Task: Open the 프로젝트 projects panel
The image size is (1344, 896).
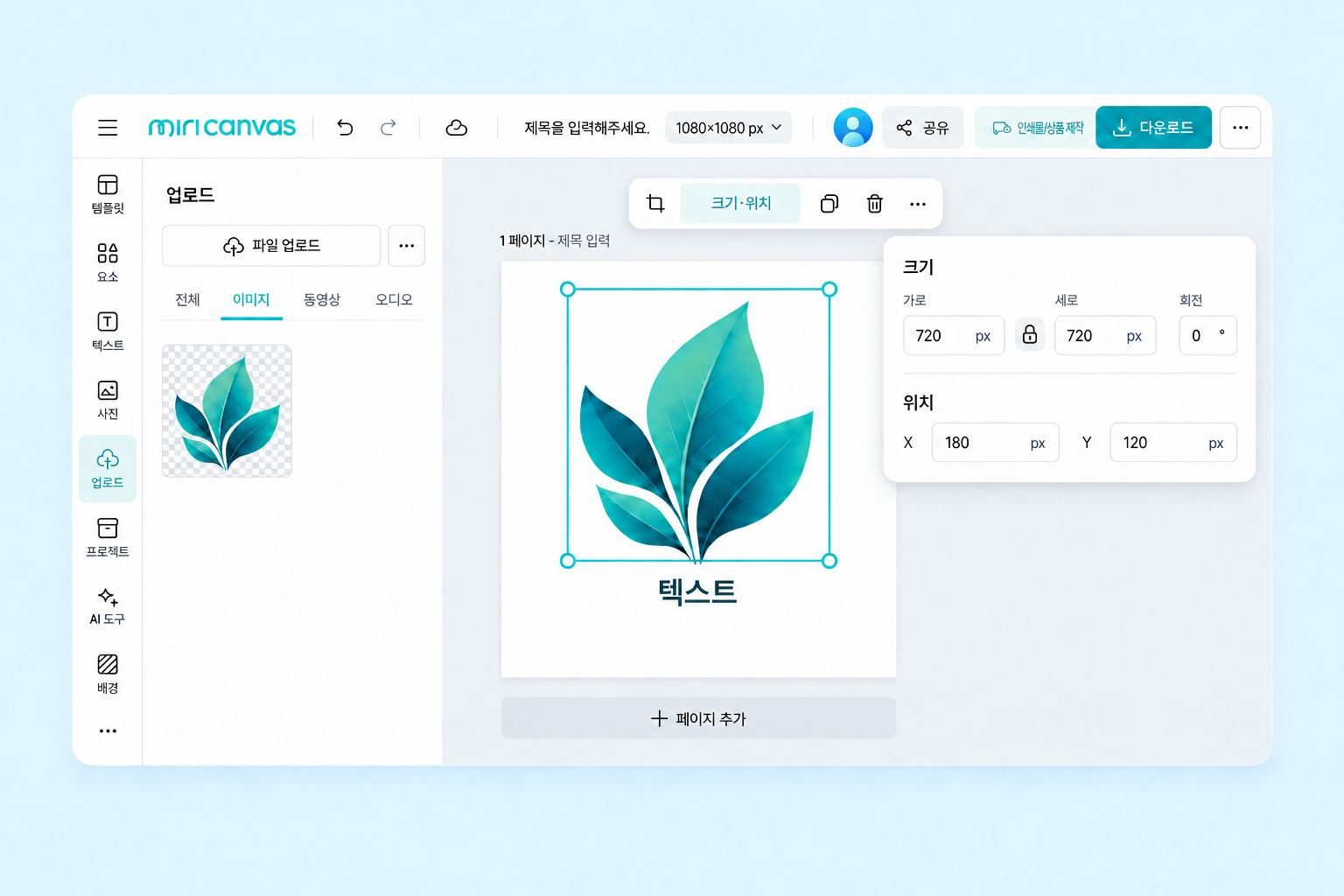Action: [108, 537]
